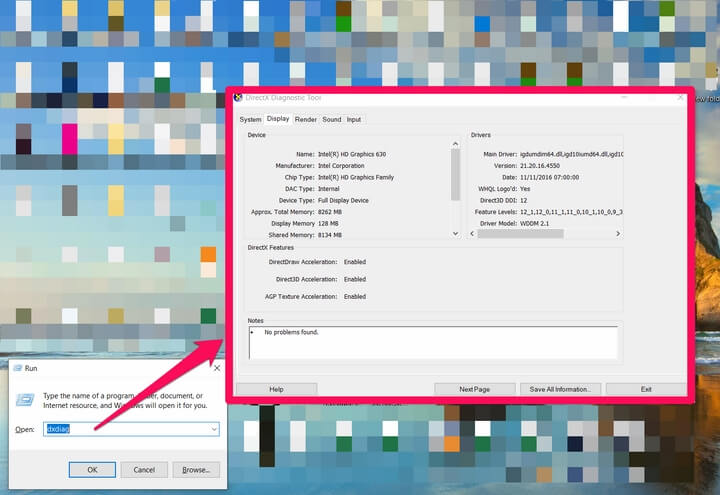Click the Direct3D Acceleration Enabled value
720x495 pixels.
point(355,279)
